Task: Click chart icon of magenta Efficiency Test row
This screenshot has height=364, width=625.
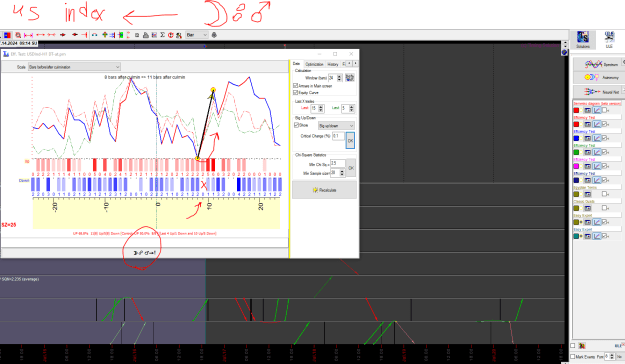Action: (597, 166)
